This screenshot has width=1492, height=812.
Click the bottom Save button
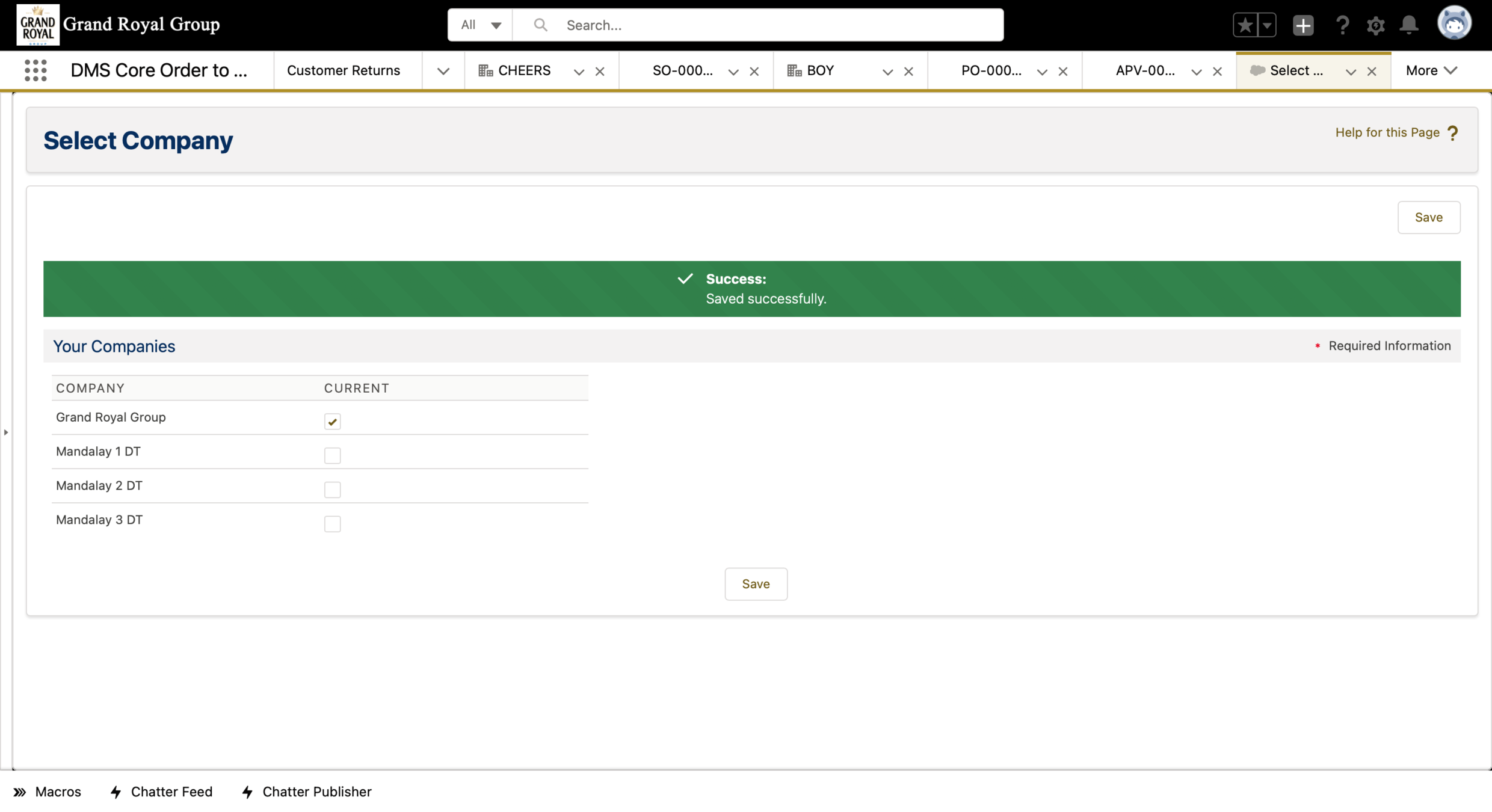[756, 583]
